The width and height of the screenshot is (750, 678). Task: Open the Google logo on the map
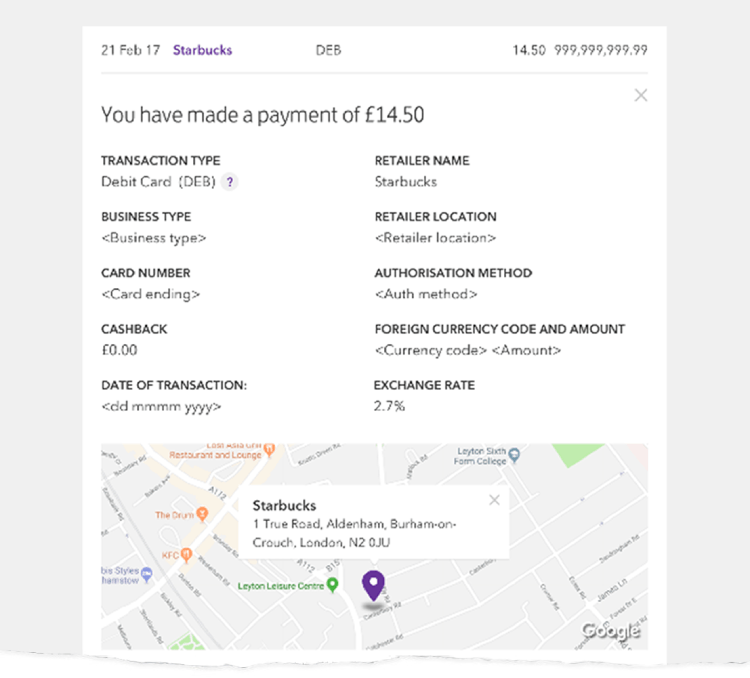coord(611,631)
